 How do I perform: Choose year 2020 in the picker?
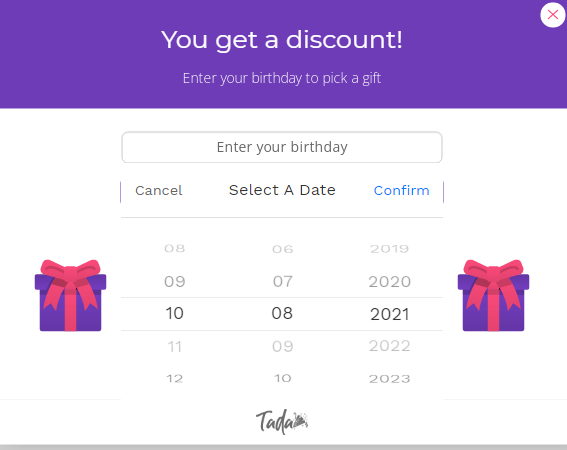tap(390, 282)
